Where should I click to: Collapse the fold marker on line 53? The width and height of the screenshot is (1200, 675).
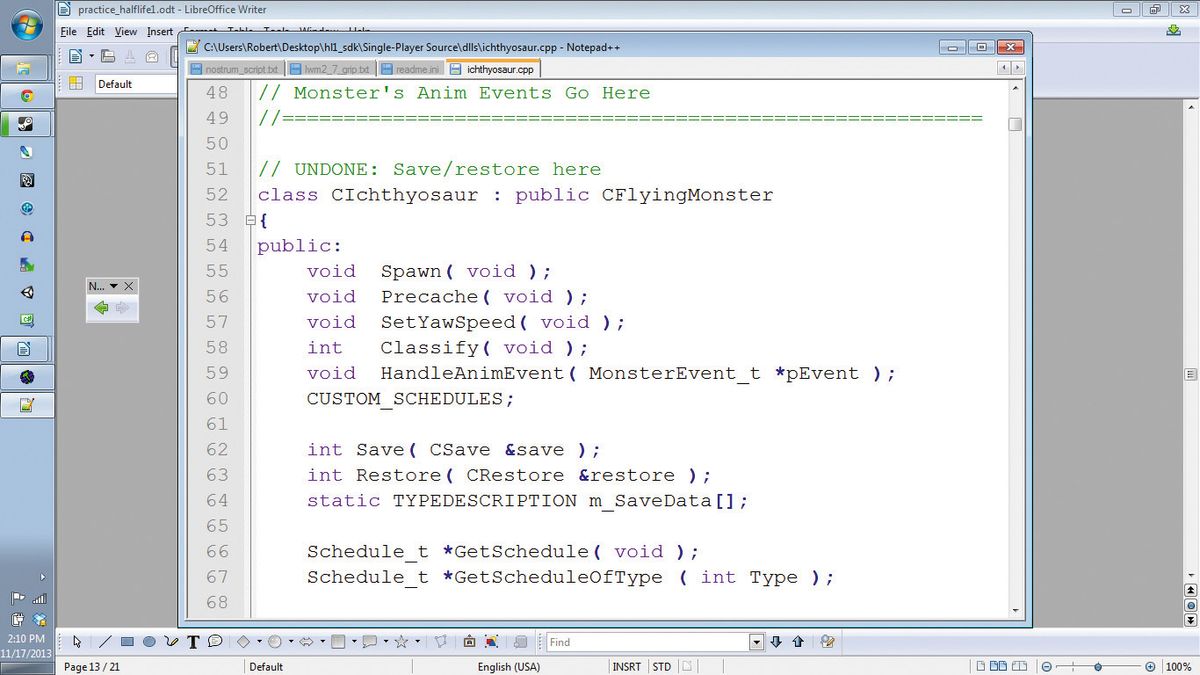point(250,220)
